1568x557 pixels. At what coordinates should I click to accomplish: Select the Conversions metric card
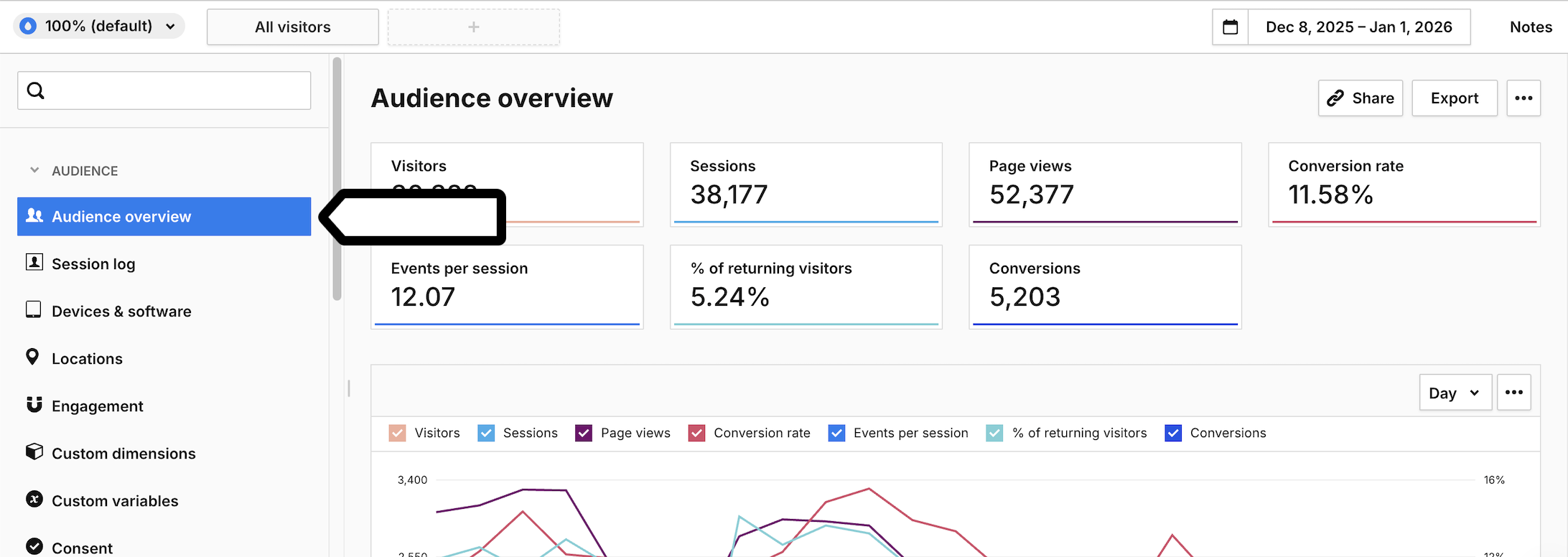click(x=1105, y=287)
